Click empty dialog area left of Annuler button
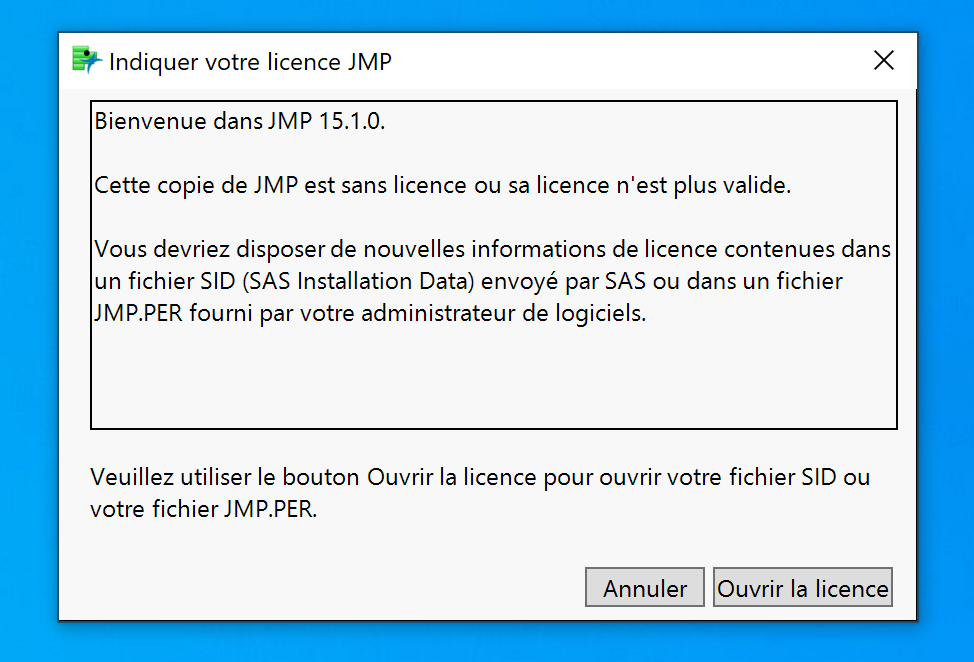974x662 pixels. click(330, 588)
